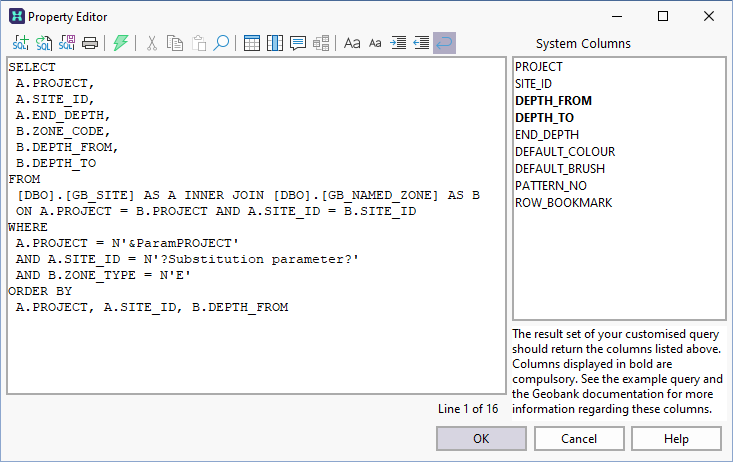Click the large Aa uppercase icon
733x462 pixels.
click(x=352, y=43)
